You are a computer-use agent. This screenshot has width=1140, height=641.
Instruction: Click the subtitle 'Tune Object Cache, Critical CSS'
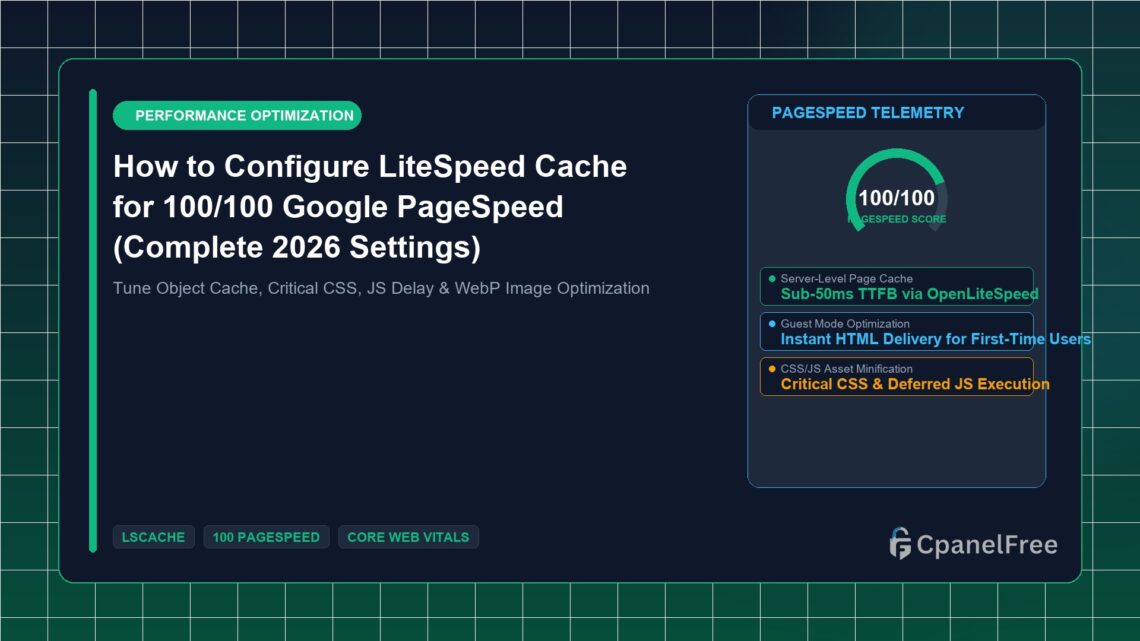(x=236, y=289)
